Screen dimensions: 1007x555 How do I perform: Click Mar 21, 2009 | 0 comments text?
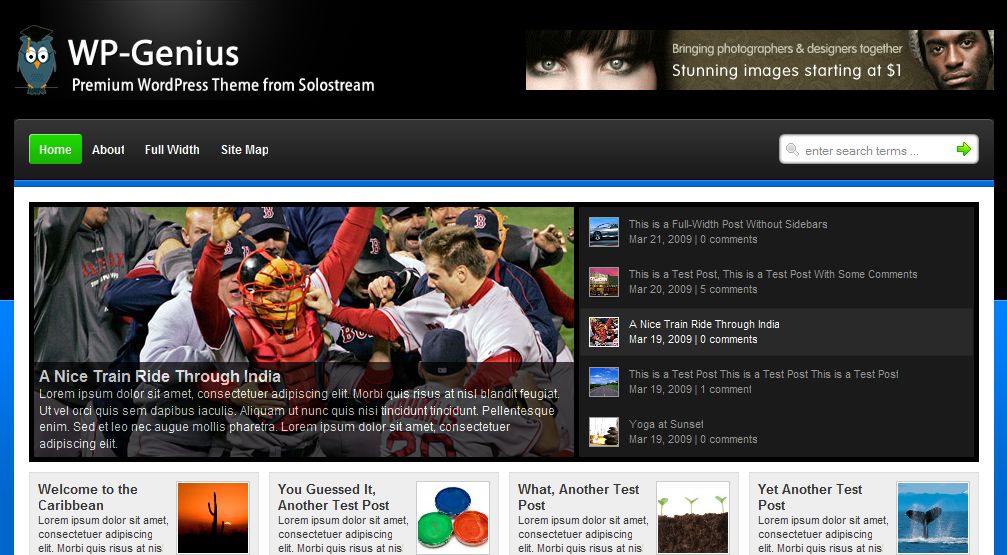(x=693, y=240)
